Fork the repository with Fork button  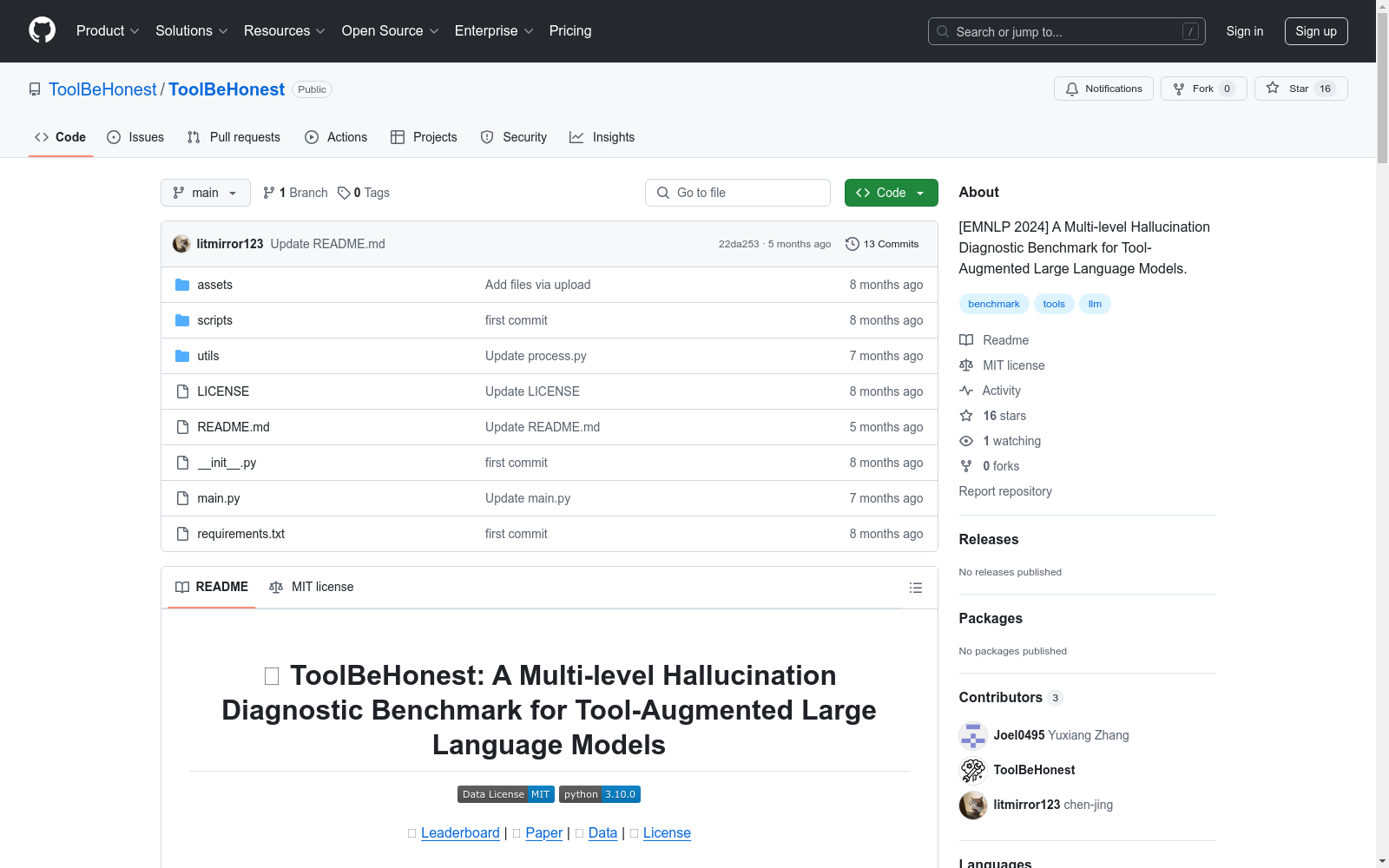(1203, 89)
